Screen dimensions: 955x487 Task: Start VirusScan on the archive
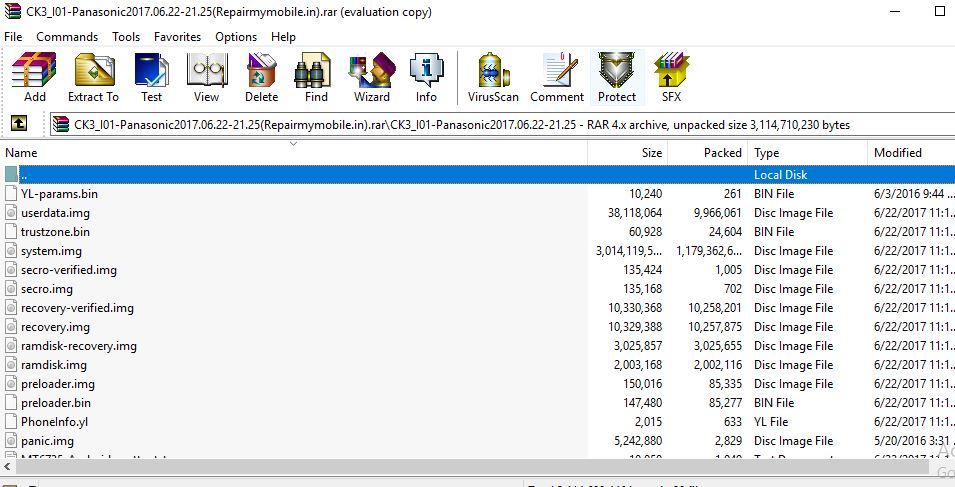pos(493,78)
